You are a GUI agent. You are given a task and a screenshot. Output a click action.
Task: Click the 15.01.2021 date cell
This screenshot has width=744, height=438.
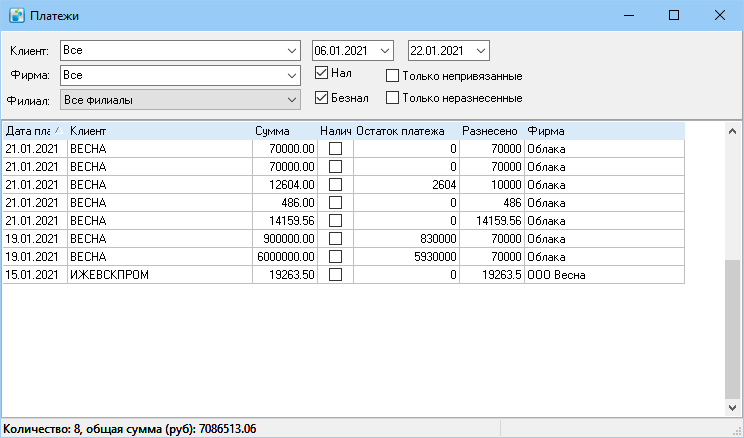35,275
